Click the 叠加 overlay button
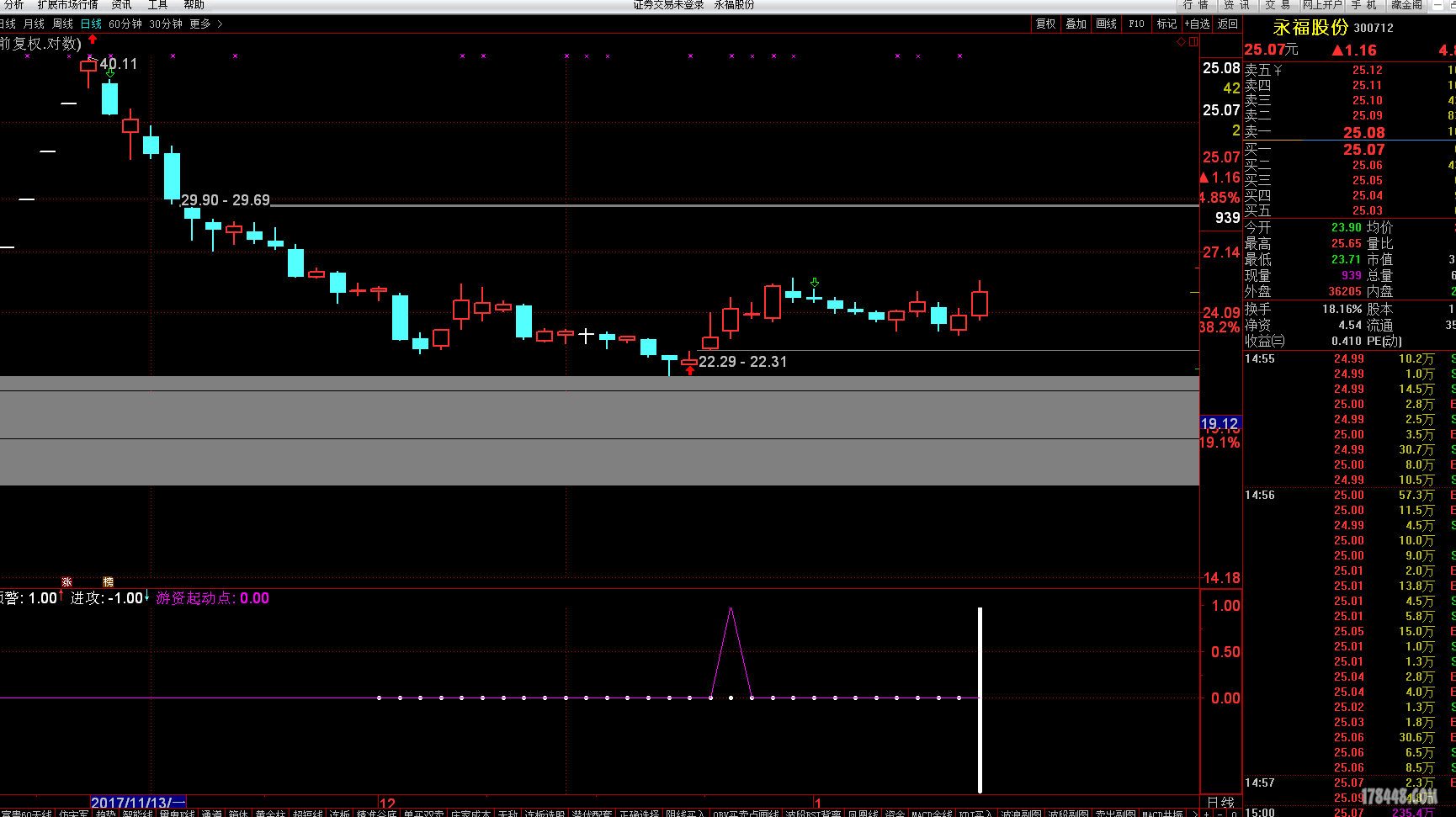Image resolution: width=1456 pixels, height=817 pixels. 1076,24
